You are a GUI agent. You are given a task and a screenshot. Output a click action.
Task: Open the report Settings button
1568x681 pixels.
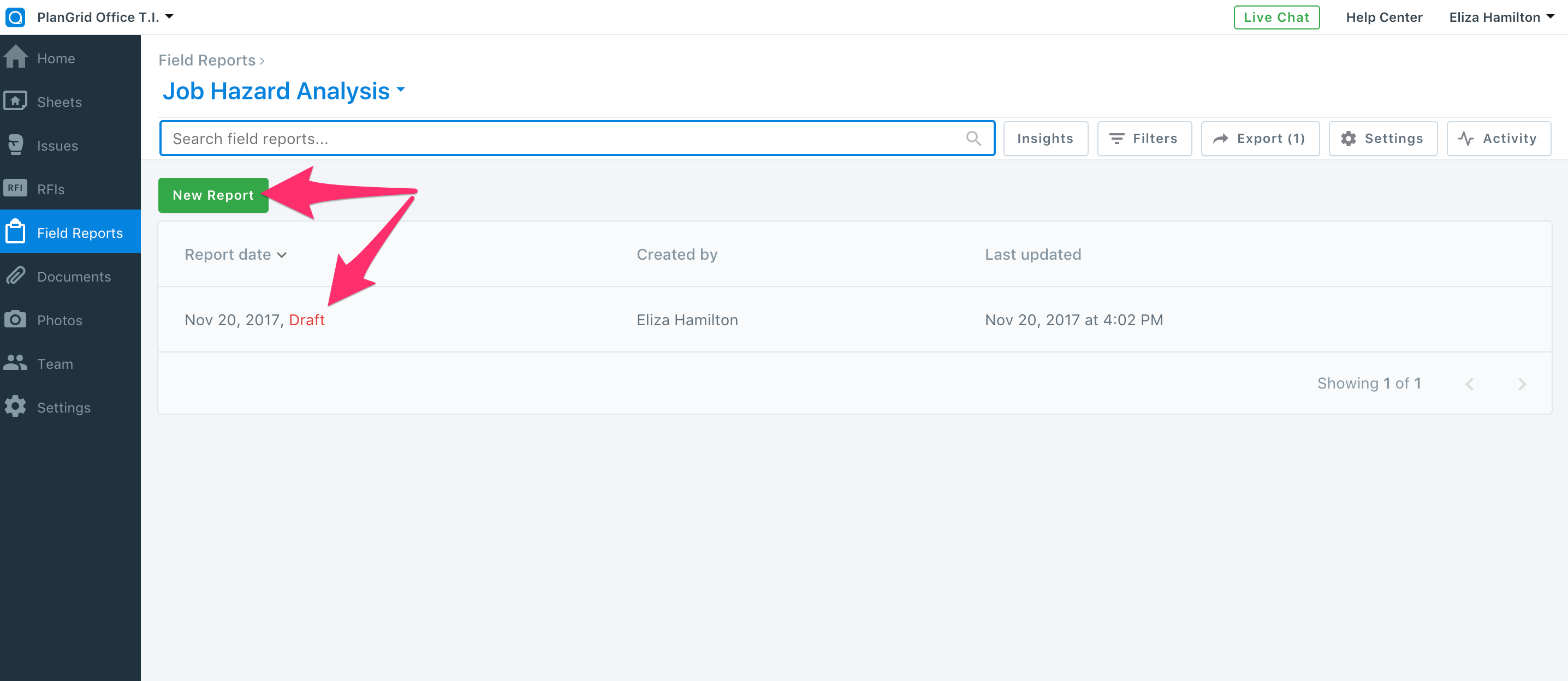click(1383, 139)
